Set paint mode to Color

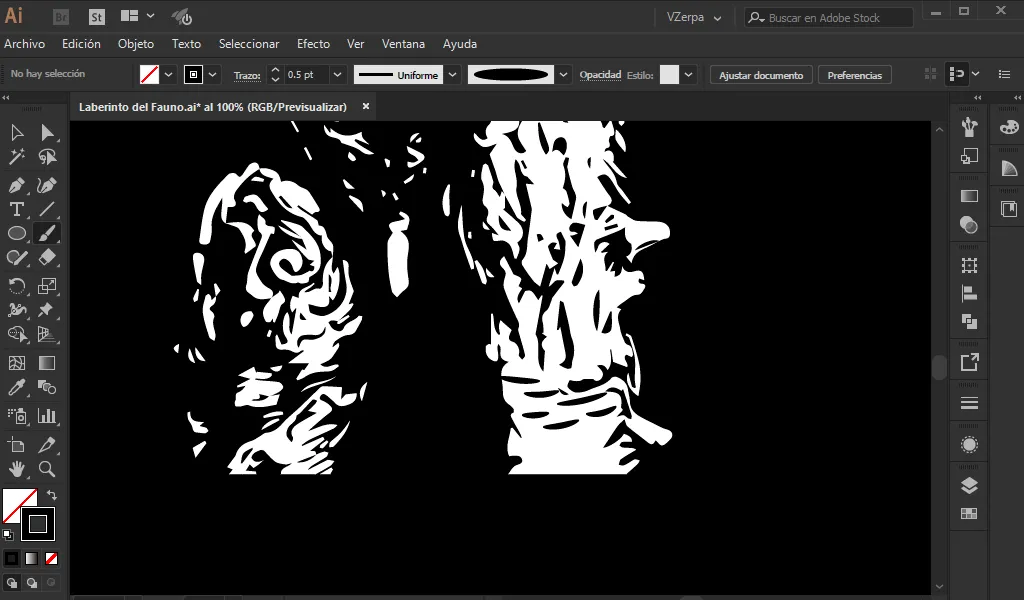click(x=12, y=558)
